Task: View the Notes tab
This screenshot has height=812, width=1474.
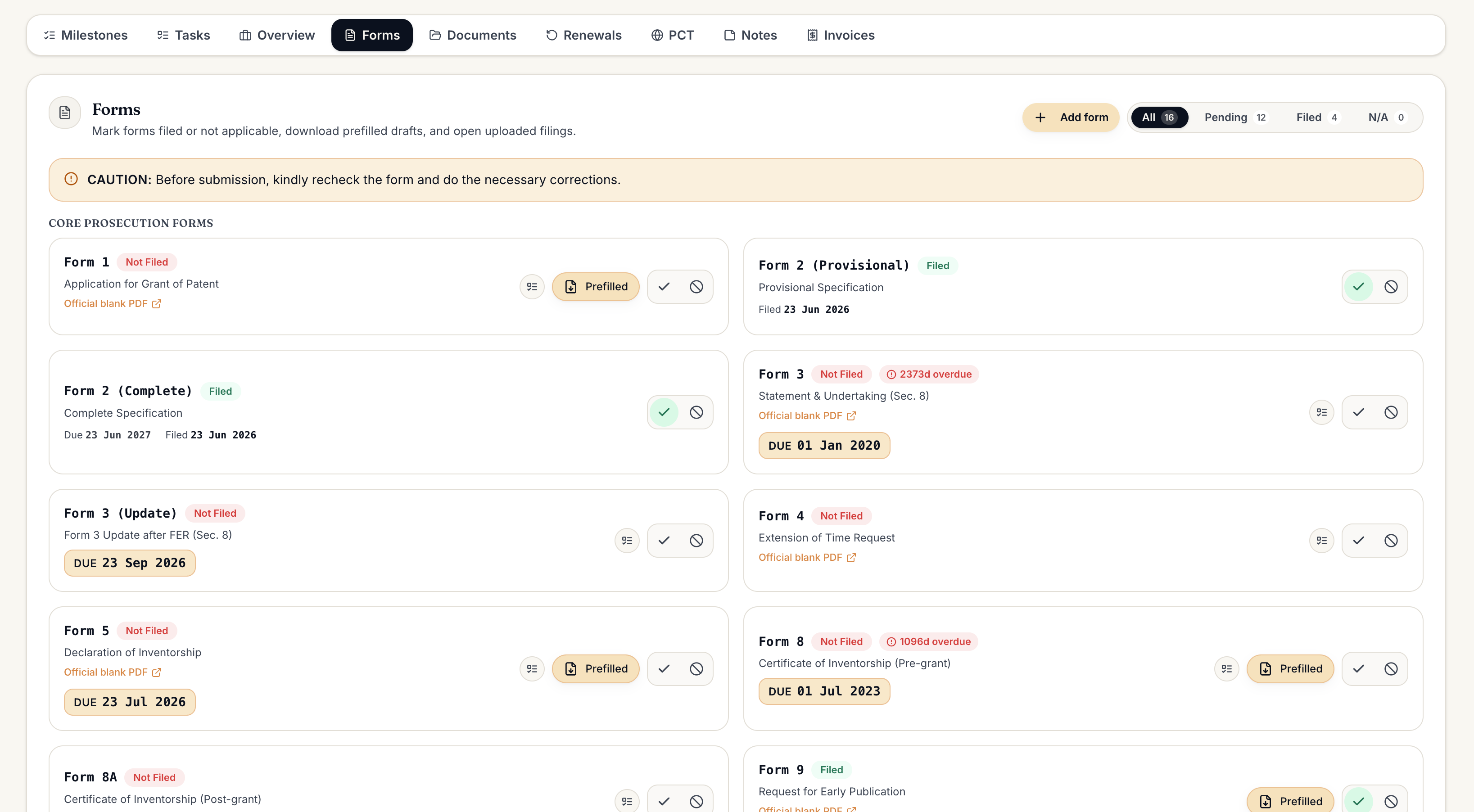Action: [x=750, y=35]
